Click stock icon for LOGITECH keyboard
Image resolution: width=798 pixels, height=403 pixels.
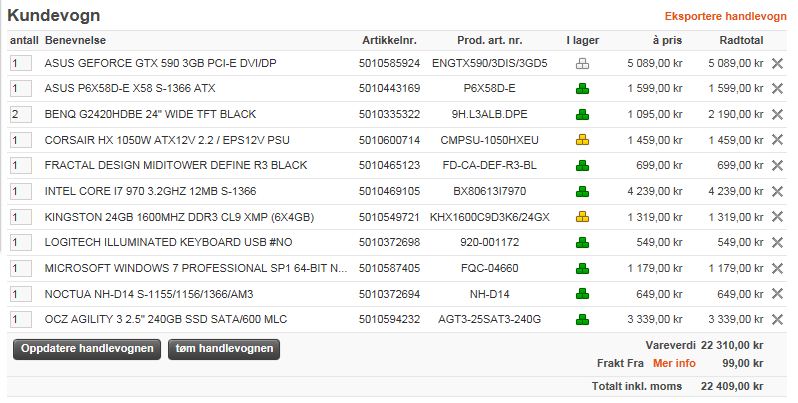coord(582,243)
